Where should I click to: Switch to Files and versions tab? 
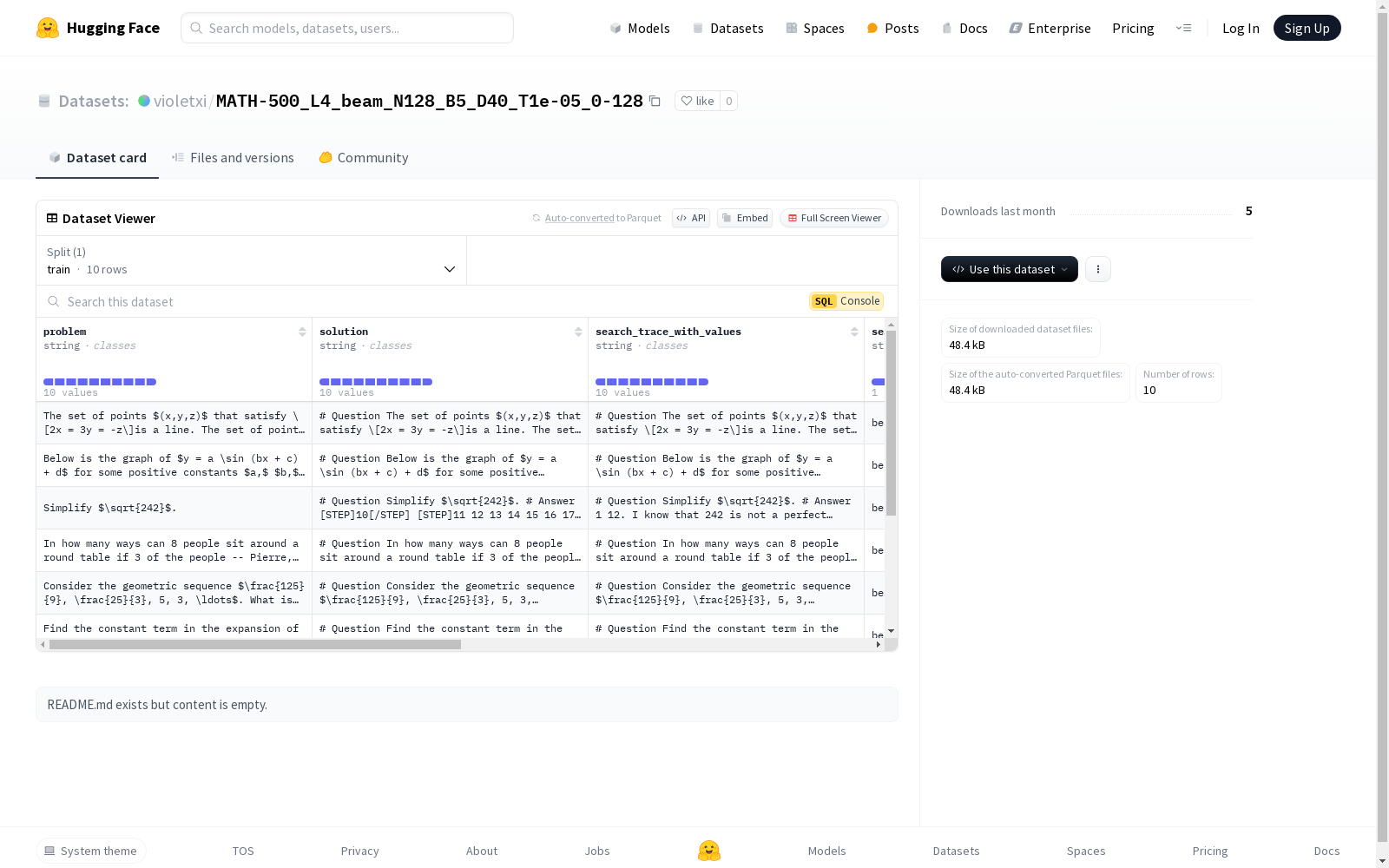(x=233, y=157)
